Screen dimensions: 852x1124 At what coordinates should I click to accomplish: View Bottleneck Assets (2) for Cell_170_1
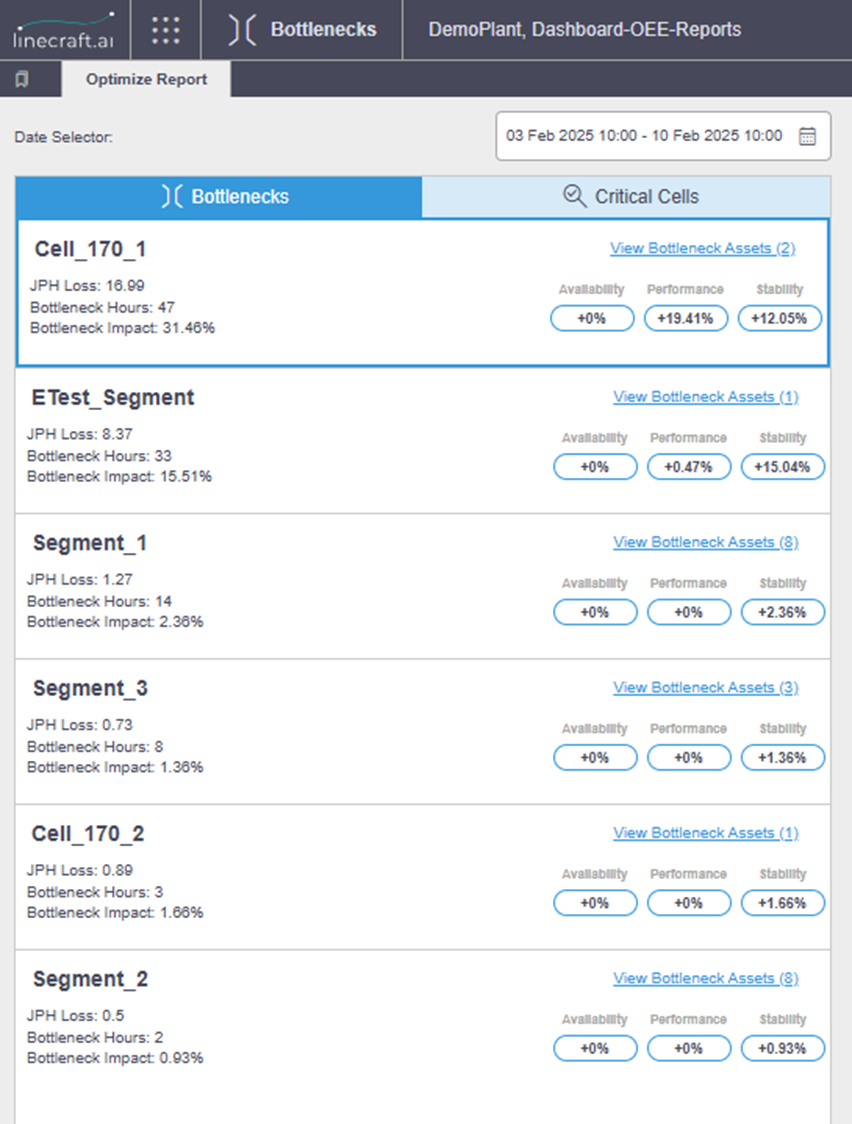click(x=702, y=248)
